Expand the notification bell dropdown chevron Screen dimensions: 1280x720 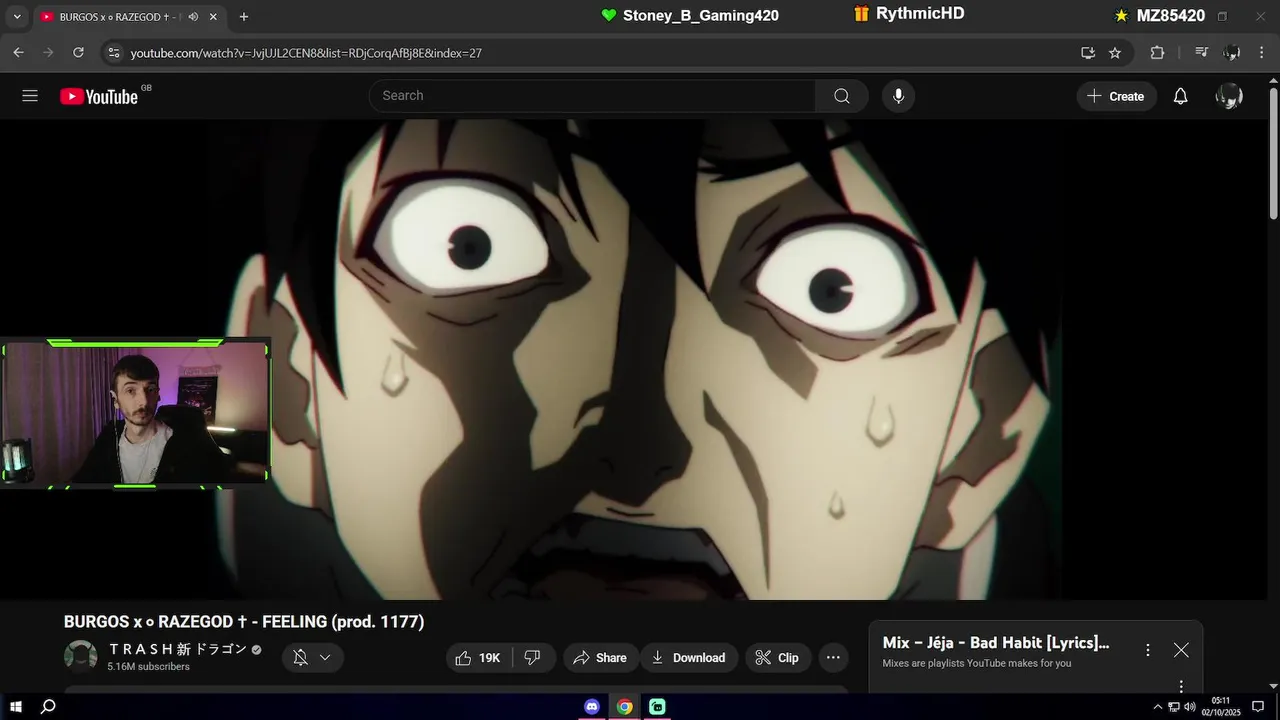325,657
